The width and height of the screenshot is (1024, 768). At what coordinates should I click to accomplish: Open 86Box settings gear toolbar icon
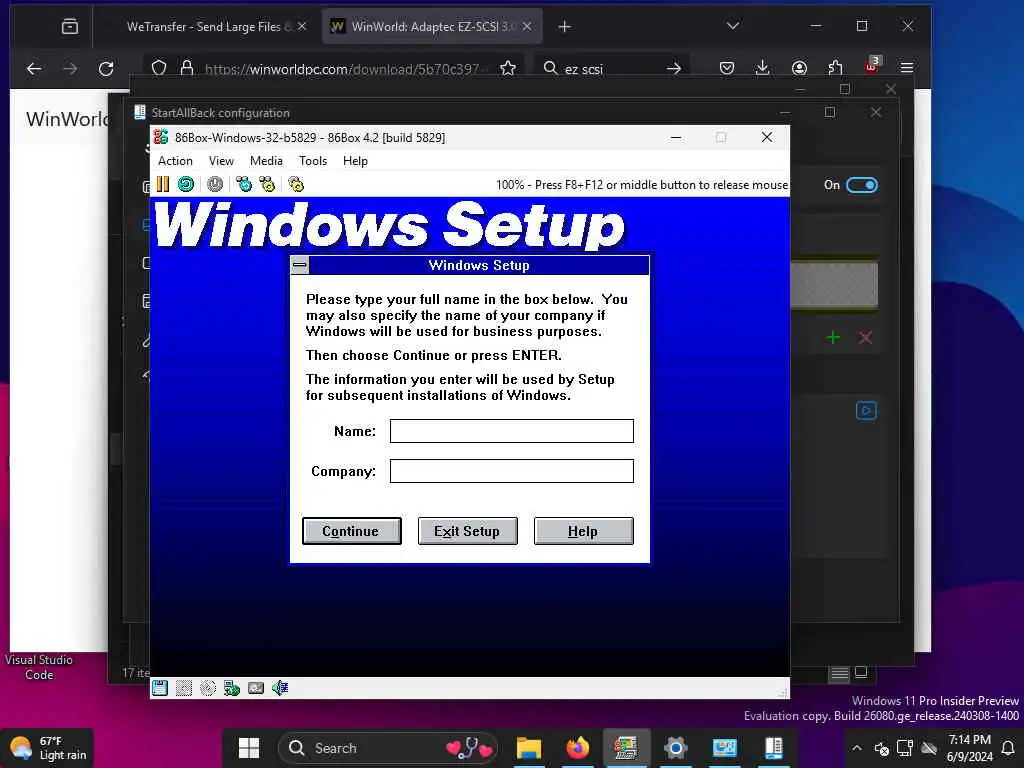[x=296, y=184]
